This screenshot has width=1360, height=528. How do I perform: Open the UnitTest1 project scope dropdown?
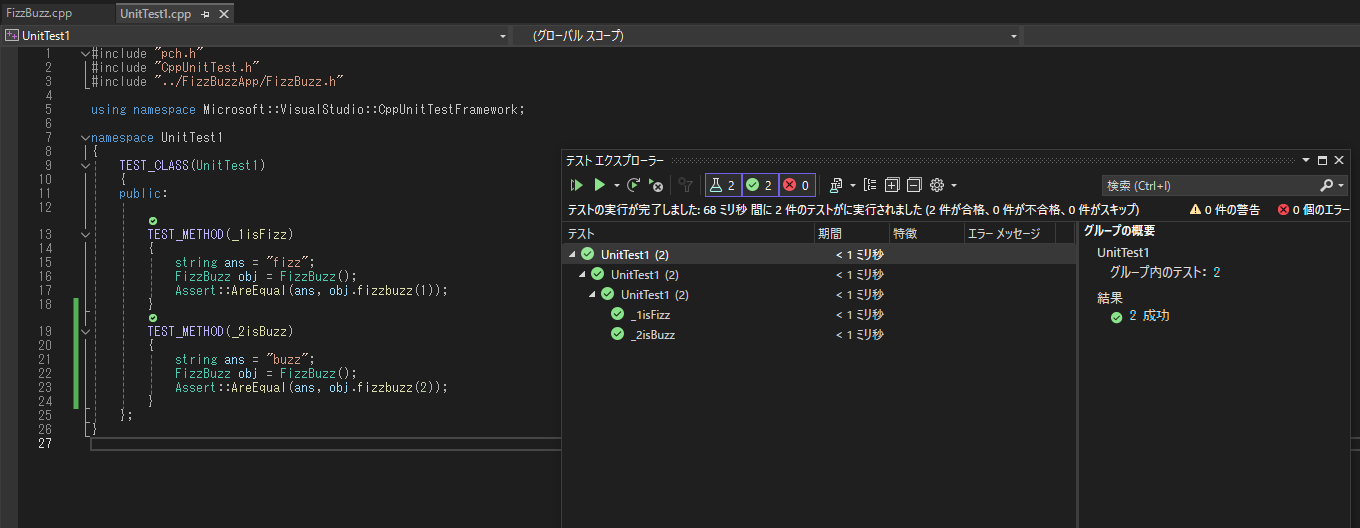pyautogui.click(x=503, y=36)
